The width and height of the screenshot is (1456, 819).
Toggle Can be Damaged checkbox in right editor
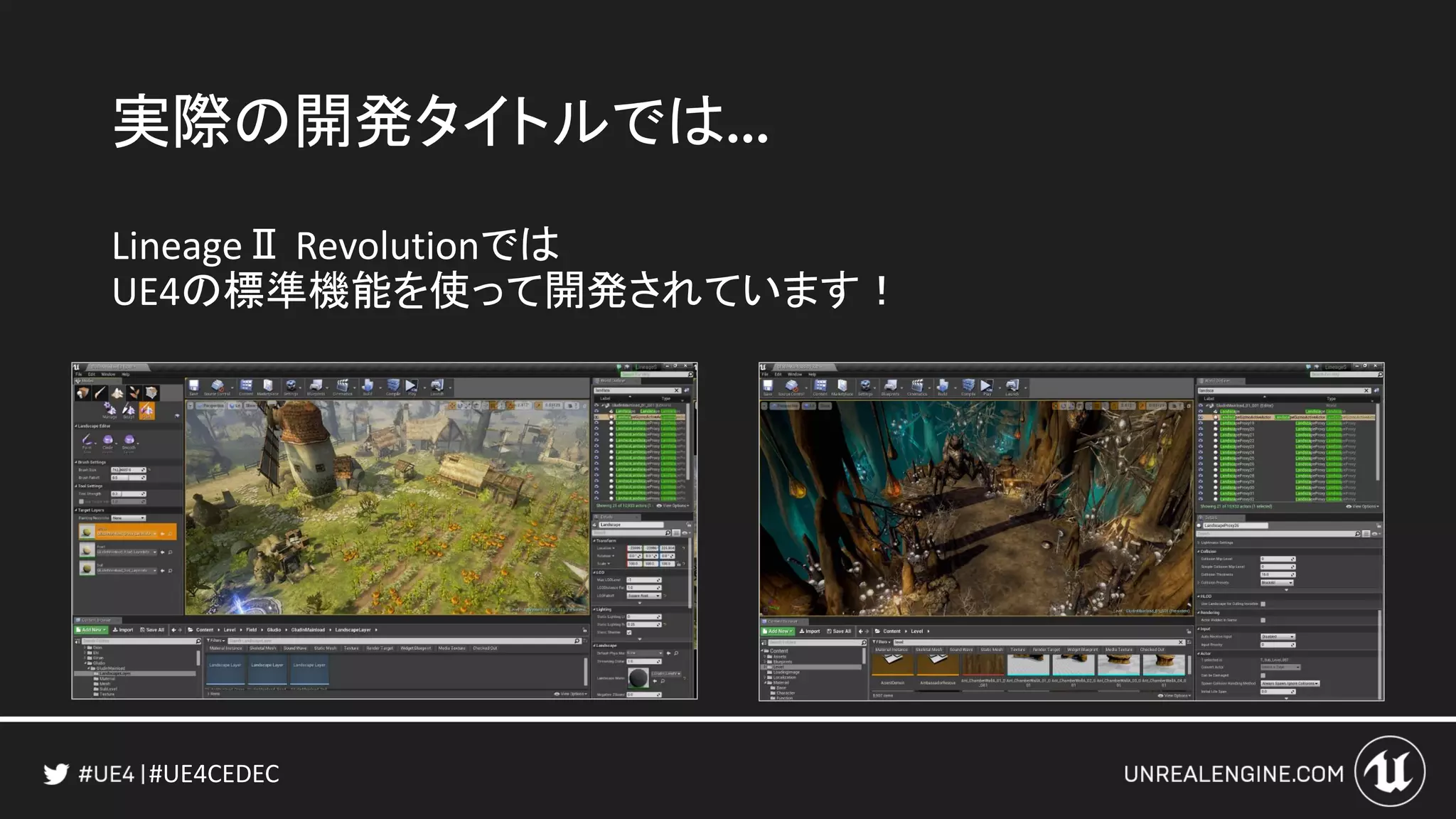[x=1263, y=675]
